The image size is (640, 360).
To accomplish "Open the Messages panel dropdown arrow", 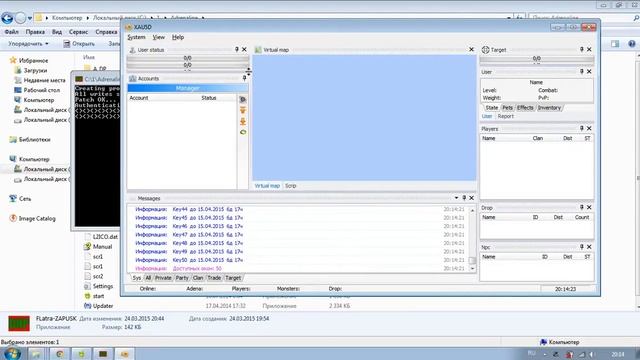I will tap(456, 198).
